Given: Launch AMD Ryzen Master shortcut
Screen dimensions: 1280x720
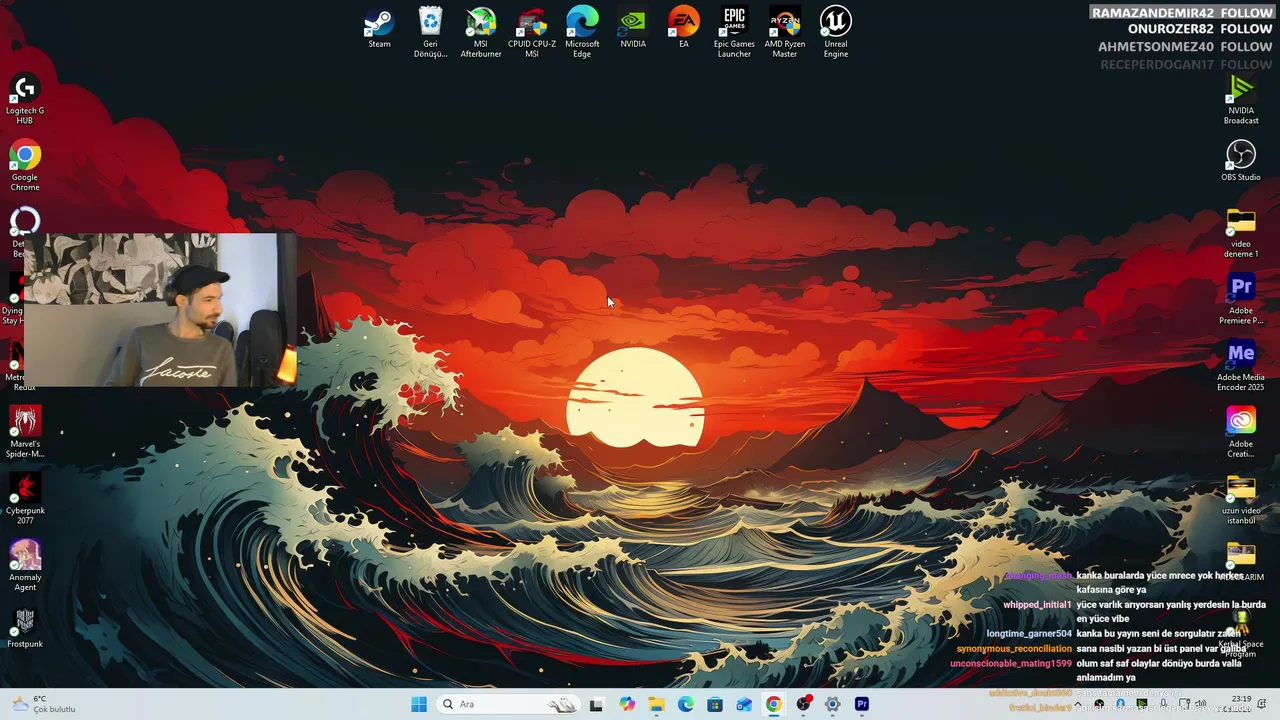Looking at the screenshot, I should click(785, 32).
